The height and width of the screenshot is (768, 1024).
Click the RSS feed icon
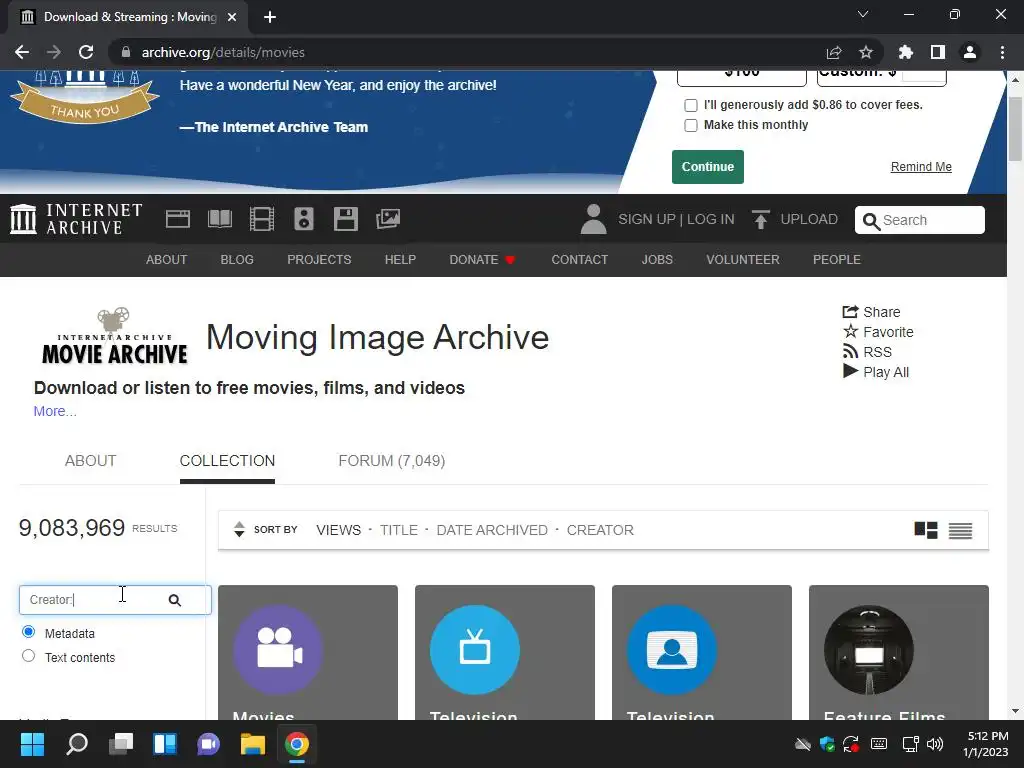[x=850, y=351]
